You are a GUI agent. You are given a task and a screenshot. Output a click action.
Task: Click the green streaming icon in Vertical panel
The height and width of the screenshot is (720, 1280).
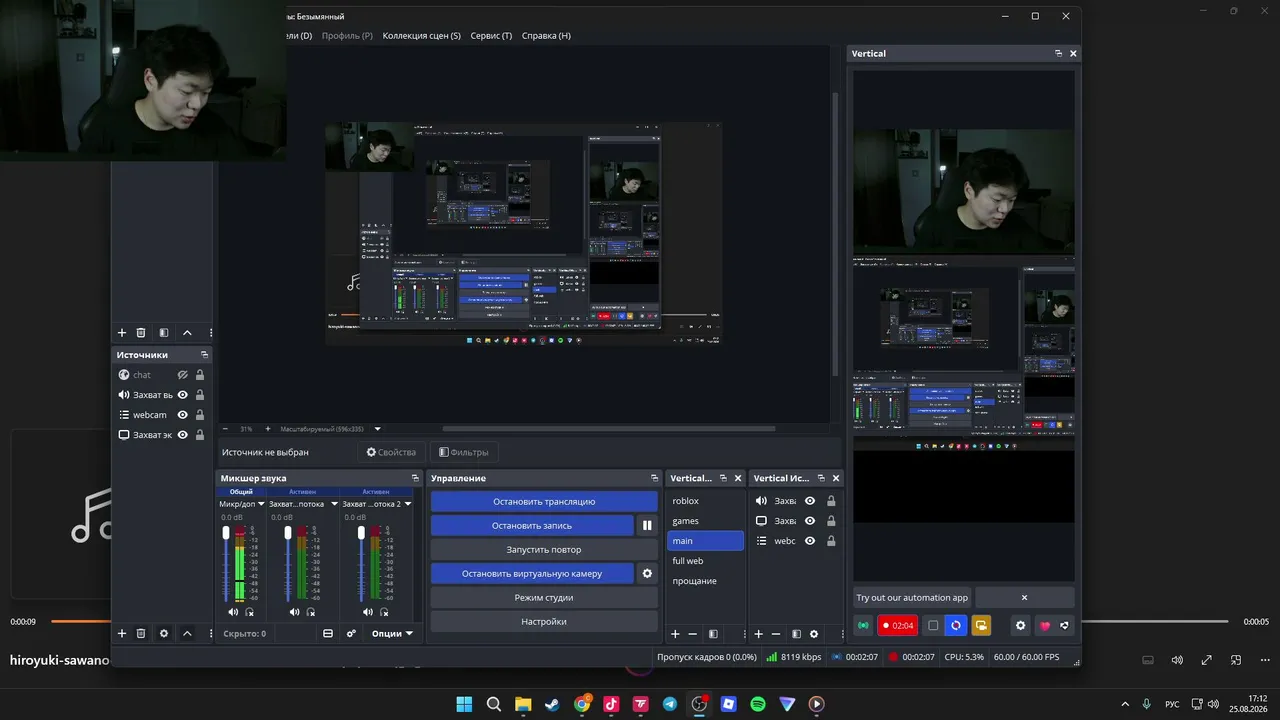[x=863, y=626]
